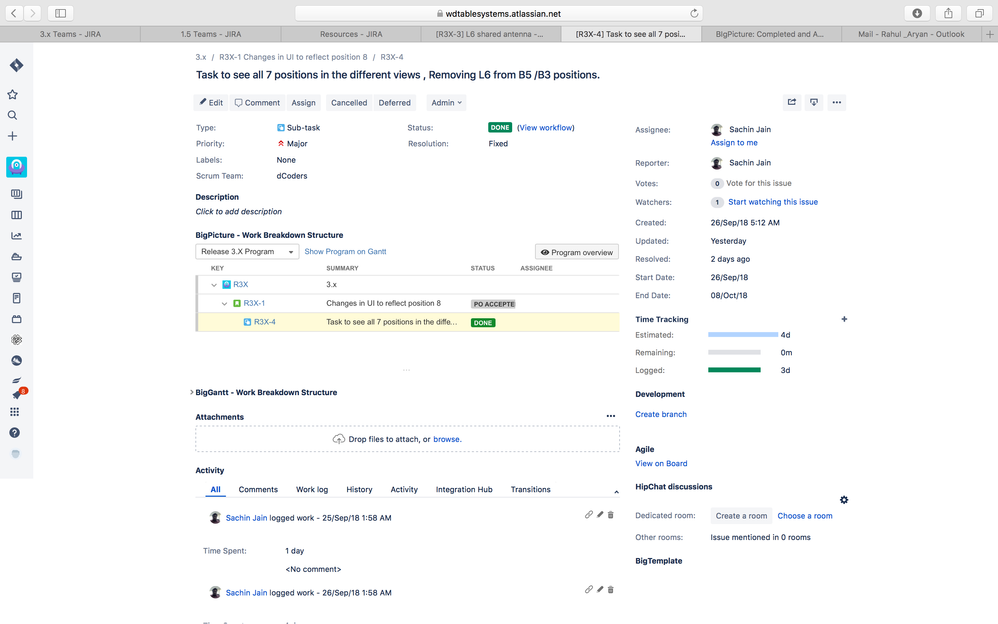Open the components icon in the sidebar

(x=17, y=319)
